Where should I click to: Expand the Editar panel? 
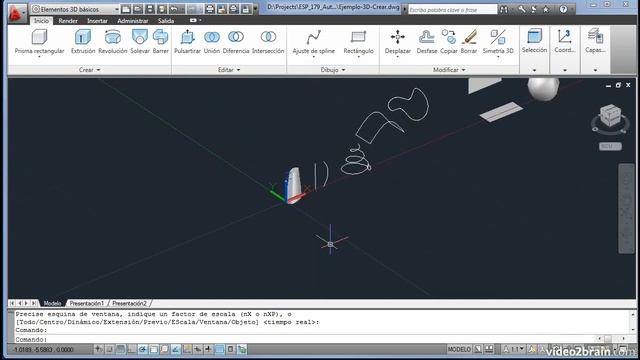pos(229,70)
